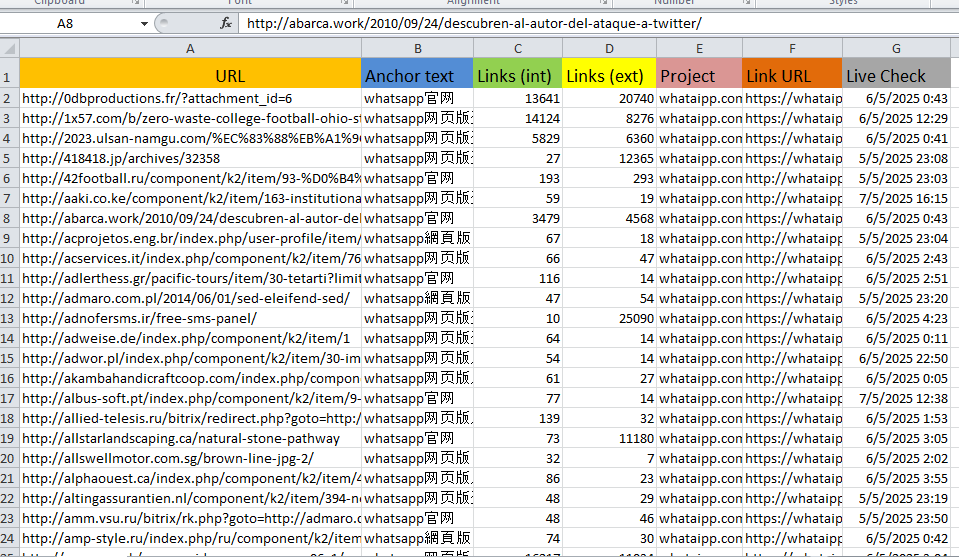Click cell with 2023.ulsan-namgu.com URL
Viewport: 959px width, 557px height.
[190, 138]
